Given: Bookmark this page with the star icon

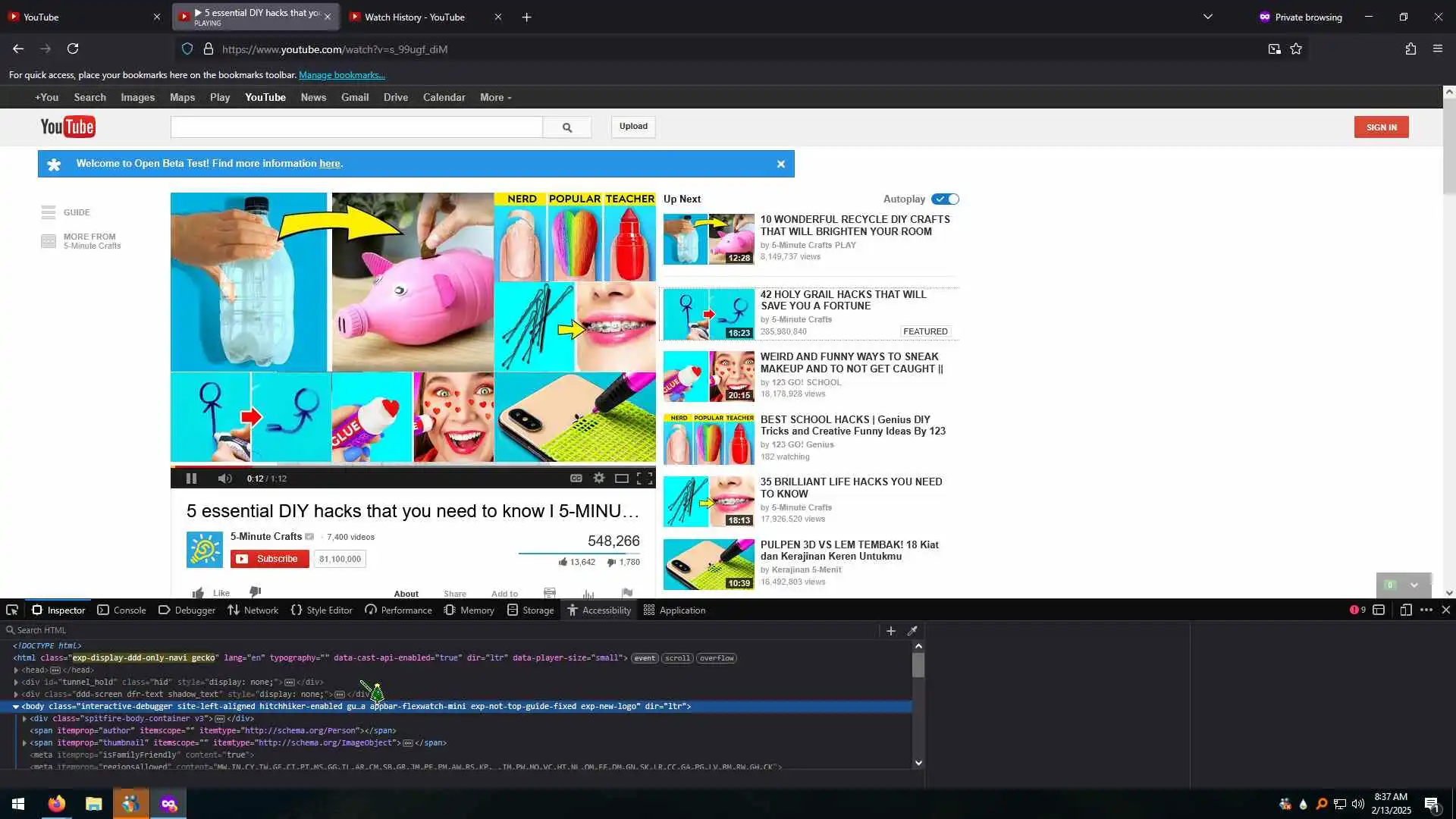Looking at the screenshot, I should (x=1296, y=49).
